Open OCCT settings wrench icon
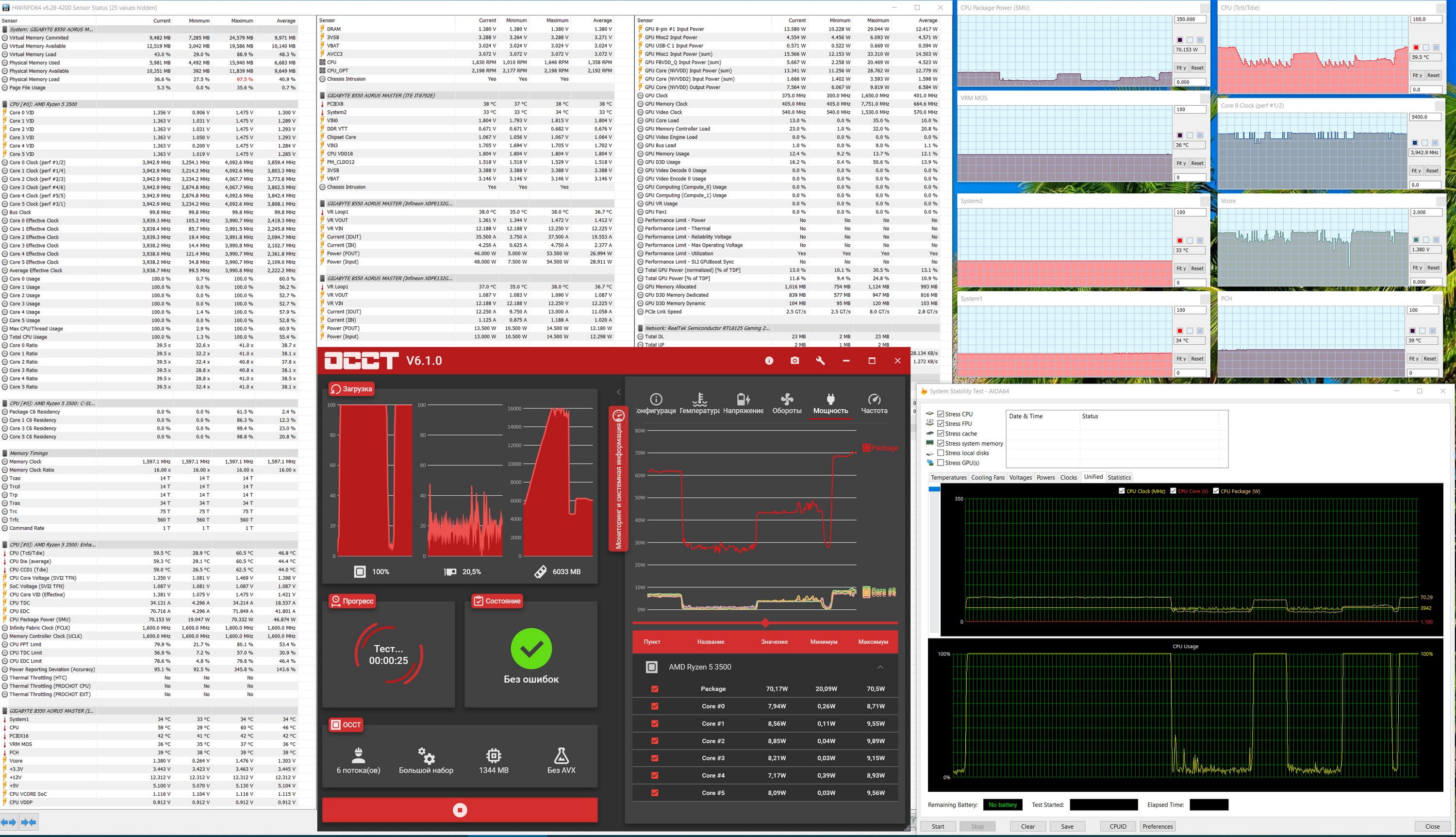 pos(820,360)
